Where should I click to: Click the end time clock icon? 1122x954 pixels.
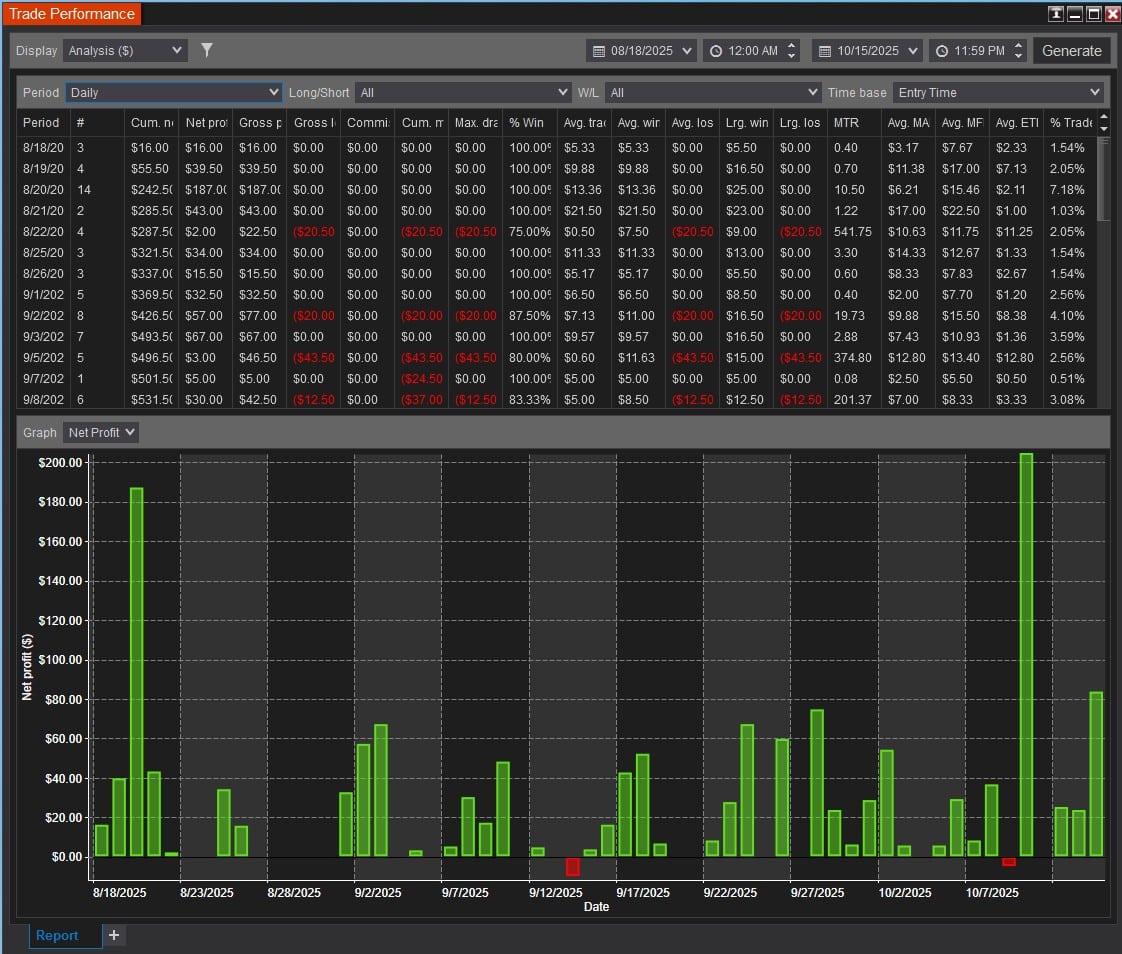click(942, 51)
